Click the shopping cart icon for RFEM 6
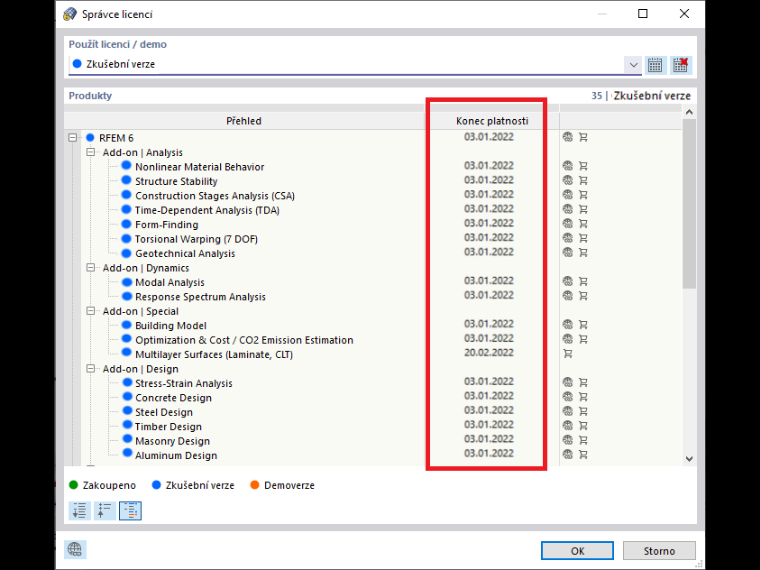The height and width of the screenshot is (570, 760). click(583, 138)
